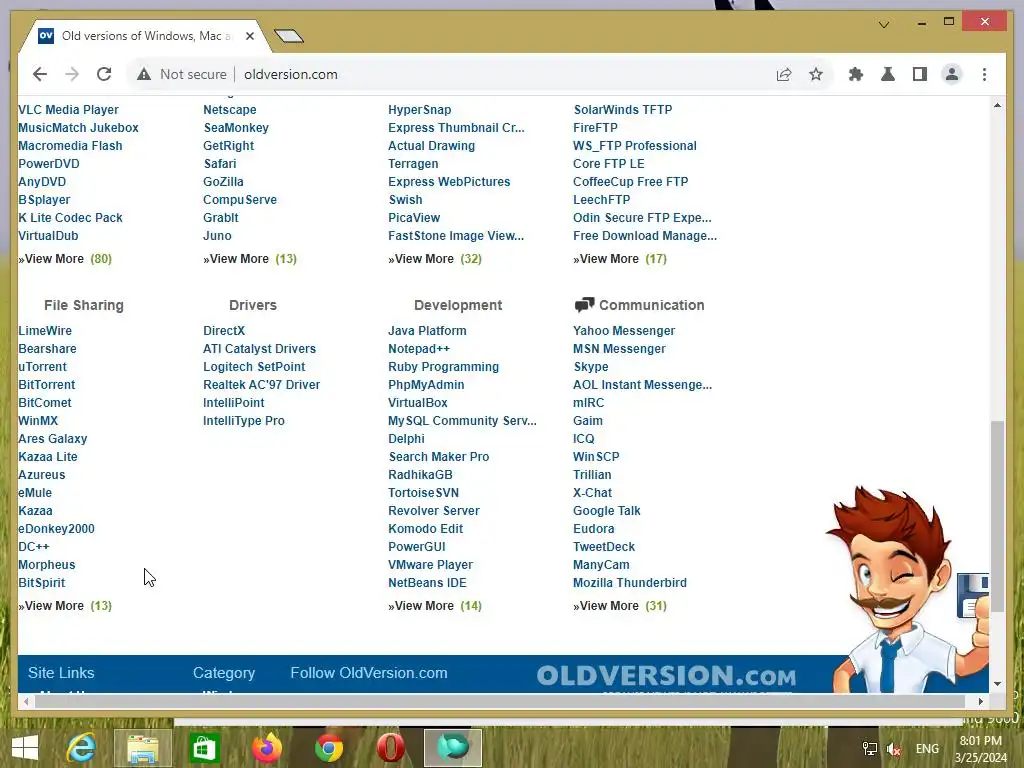Viewport: 1024px width, 768px height.
Task: Click the Development category heading
Action: tap(458, 305)
